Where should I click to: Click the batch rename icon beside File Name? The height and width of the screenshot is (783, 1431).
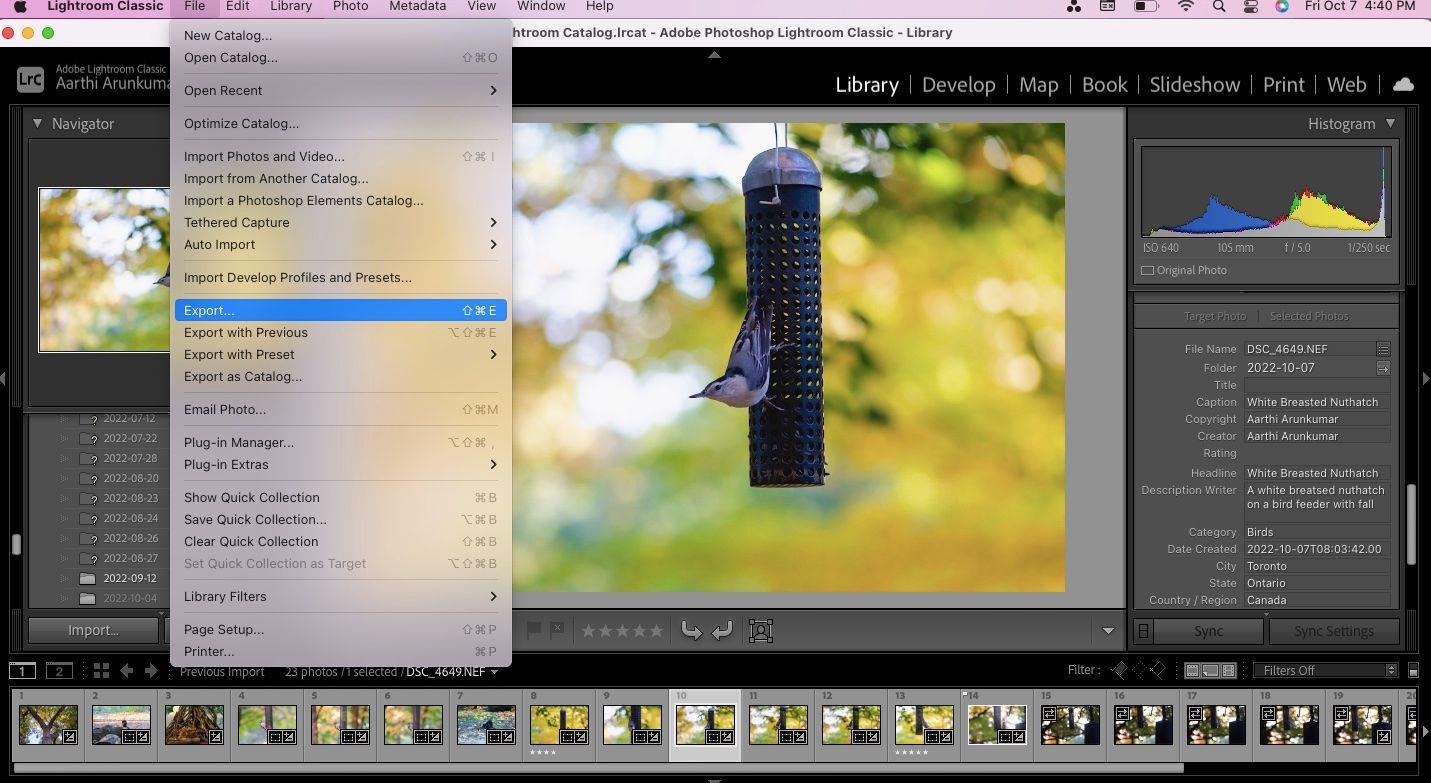[x=1383, y=349]
